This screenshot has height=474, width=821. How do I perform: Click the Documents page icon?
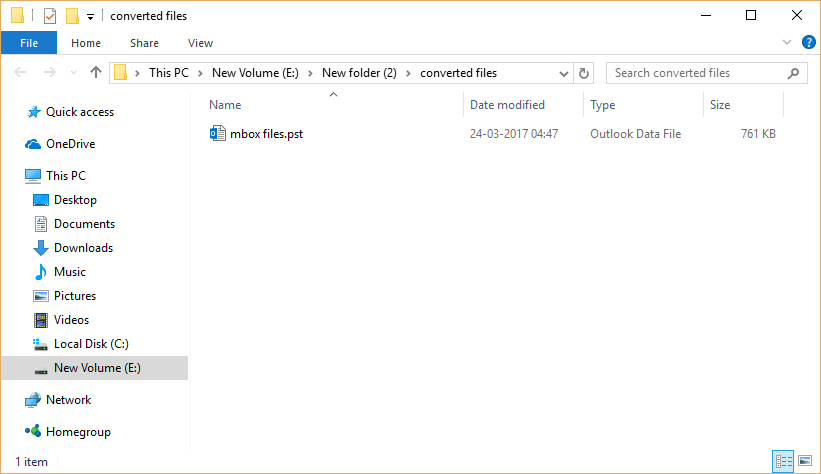[x=41, y=224]
